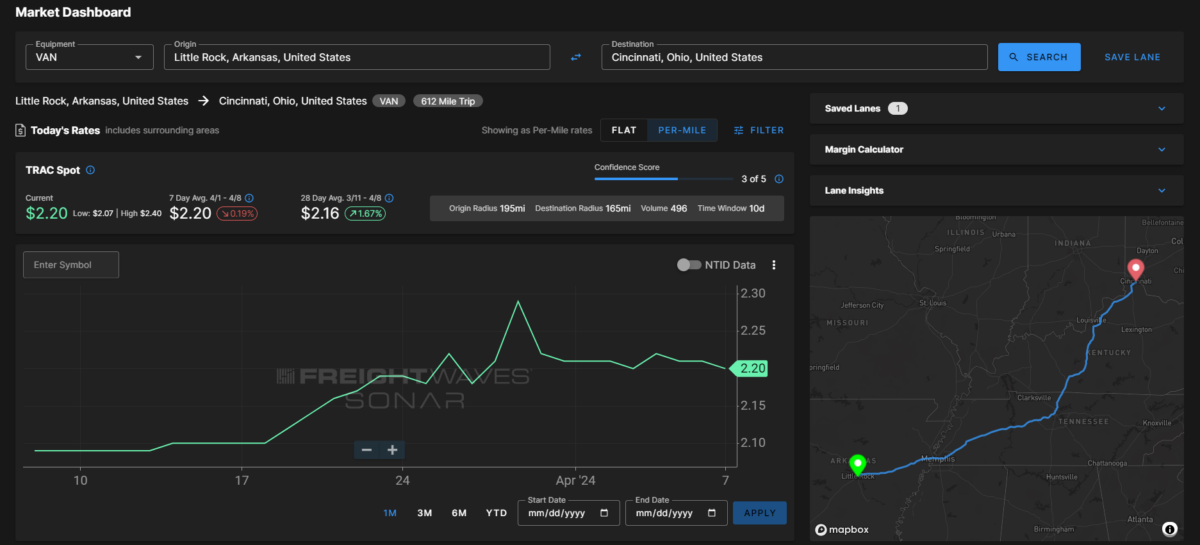Viewport: 1200px width, 545px height.
Task: Click the info icon beside 7 Day Avg.
Action: pyautogui.click(x=249, y=198)
